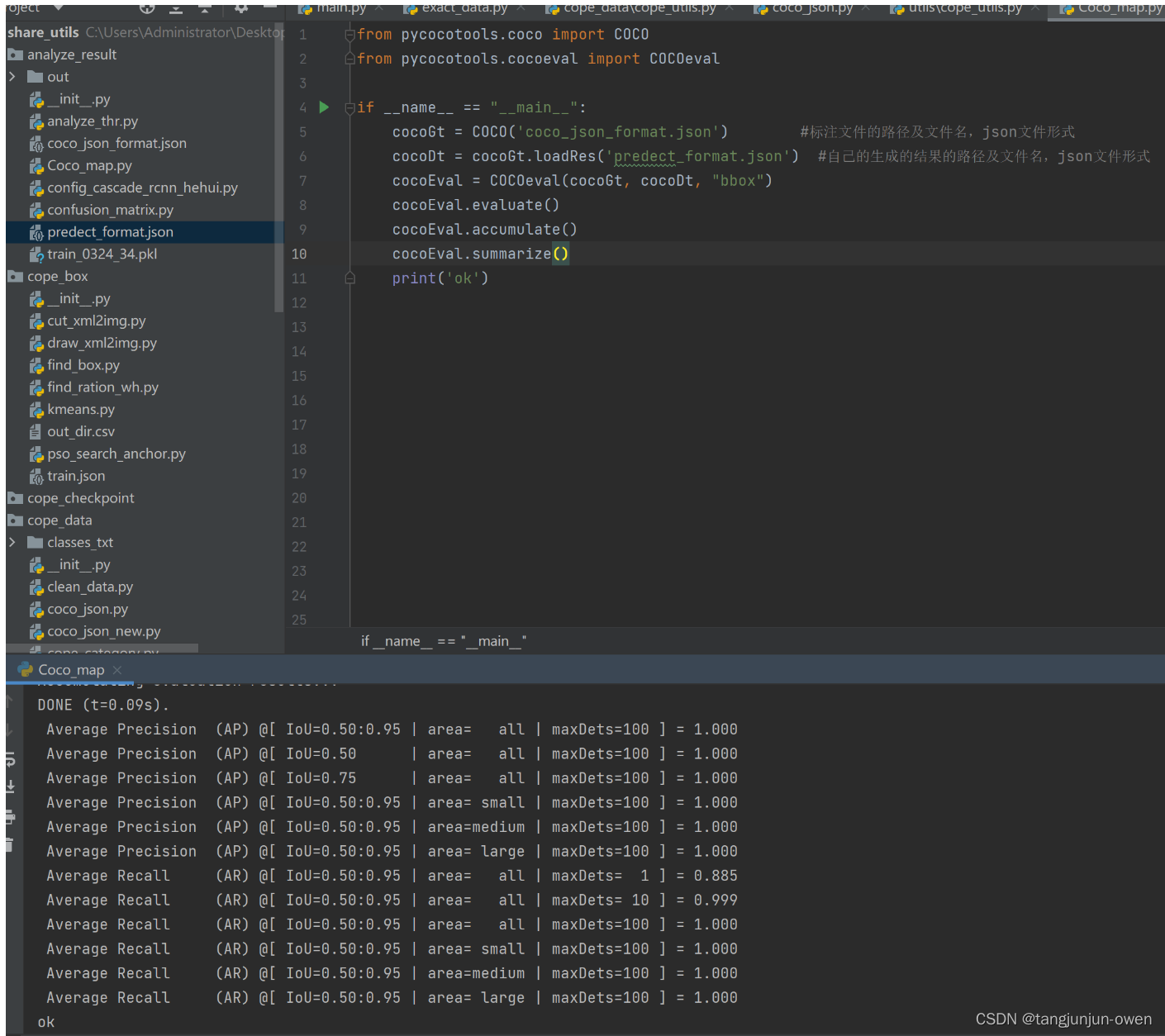The height and width of the screenshot is (1036, 1165).
Task: Select find_box.py in the project tree
Action: coord(83,365)
